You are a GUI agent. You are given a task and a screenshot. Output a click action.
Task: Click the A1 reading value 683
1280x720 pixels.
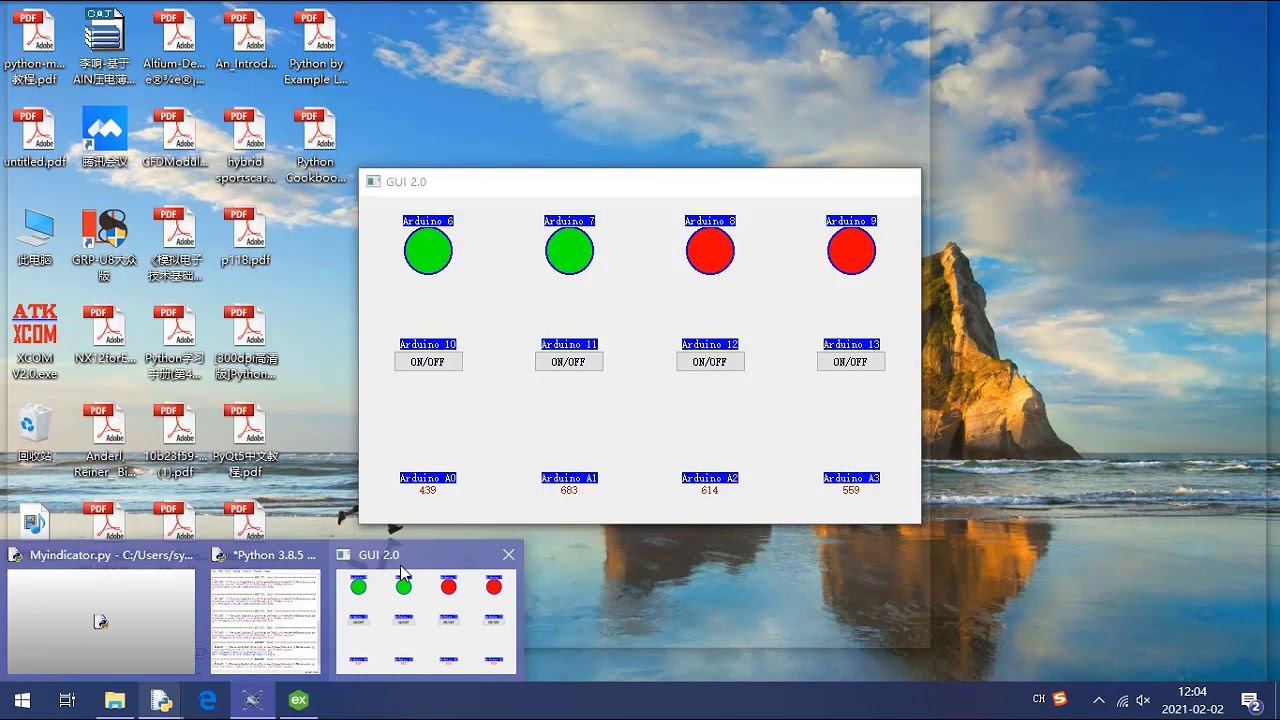tap(569, 491)
